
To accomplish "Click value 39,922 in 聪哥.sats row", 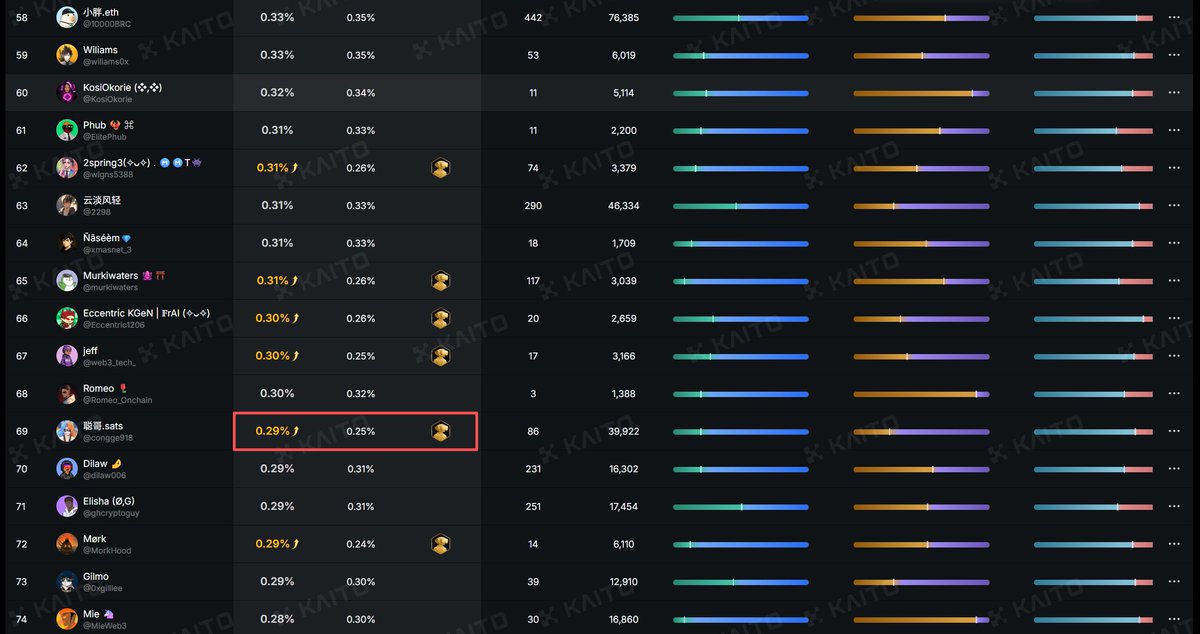I will coord(623,432).
